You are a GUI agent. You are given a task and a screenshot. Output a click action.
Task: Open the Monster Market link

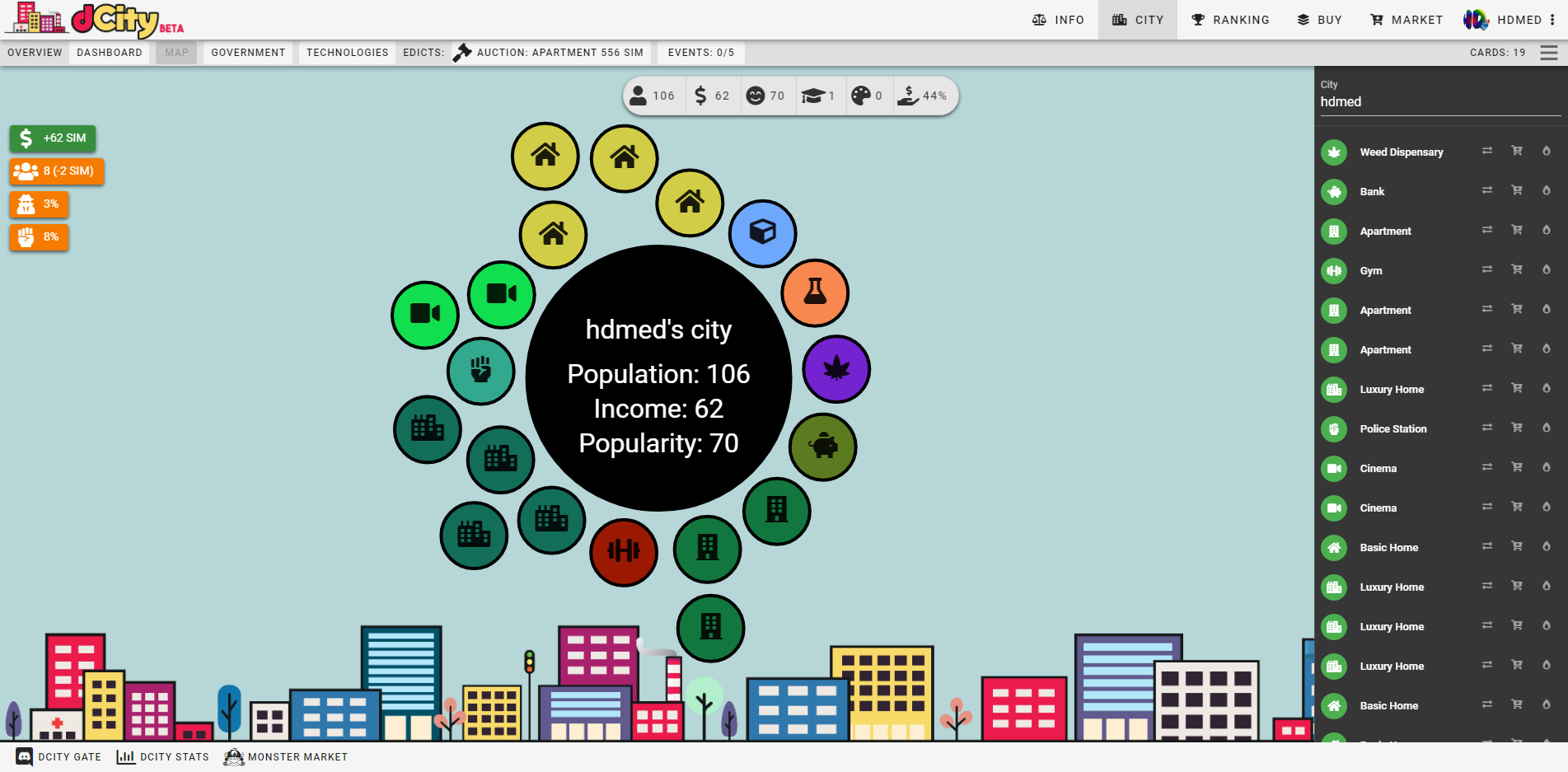[286, 757]
